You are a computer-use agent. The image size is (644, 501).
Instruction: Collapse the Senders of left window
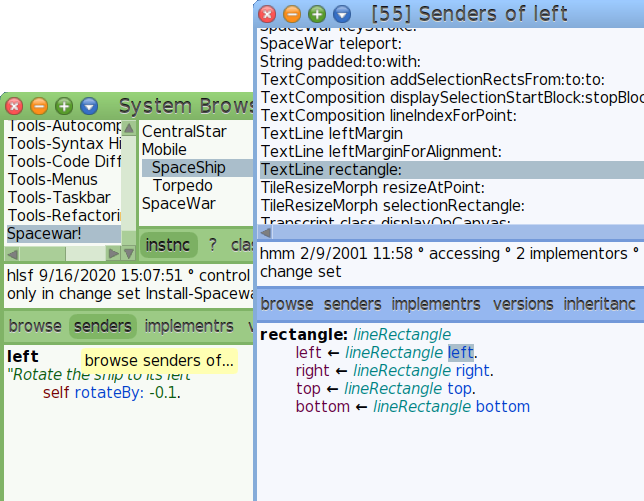291,14
